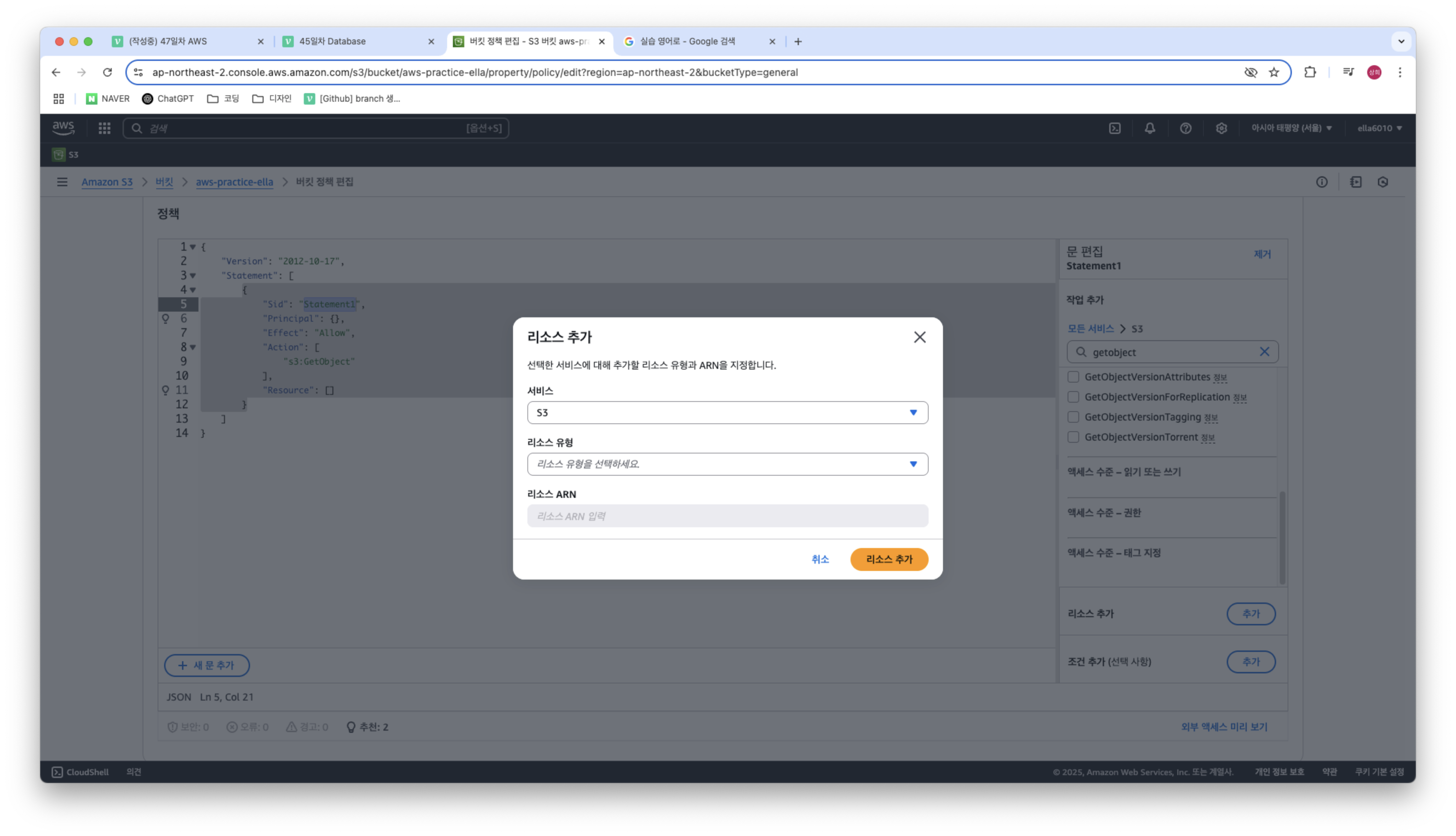Screen dimensions: 1456x836
Task: Click the 리소스 ARN input field
Action: 727,516
